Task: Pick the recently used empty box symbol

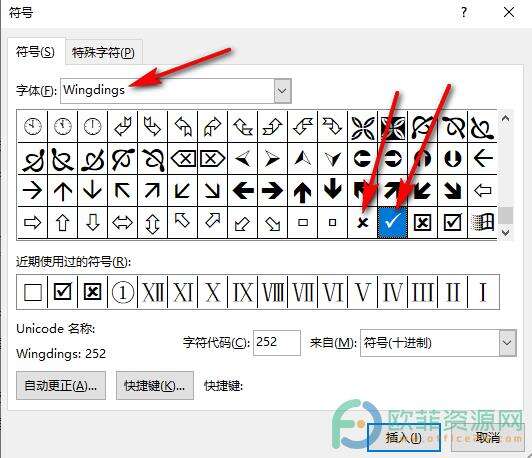Action: tap(33, 292)
